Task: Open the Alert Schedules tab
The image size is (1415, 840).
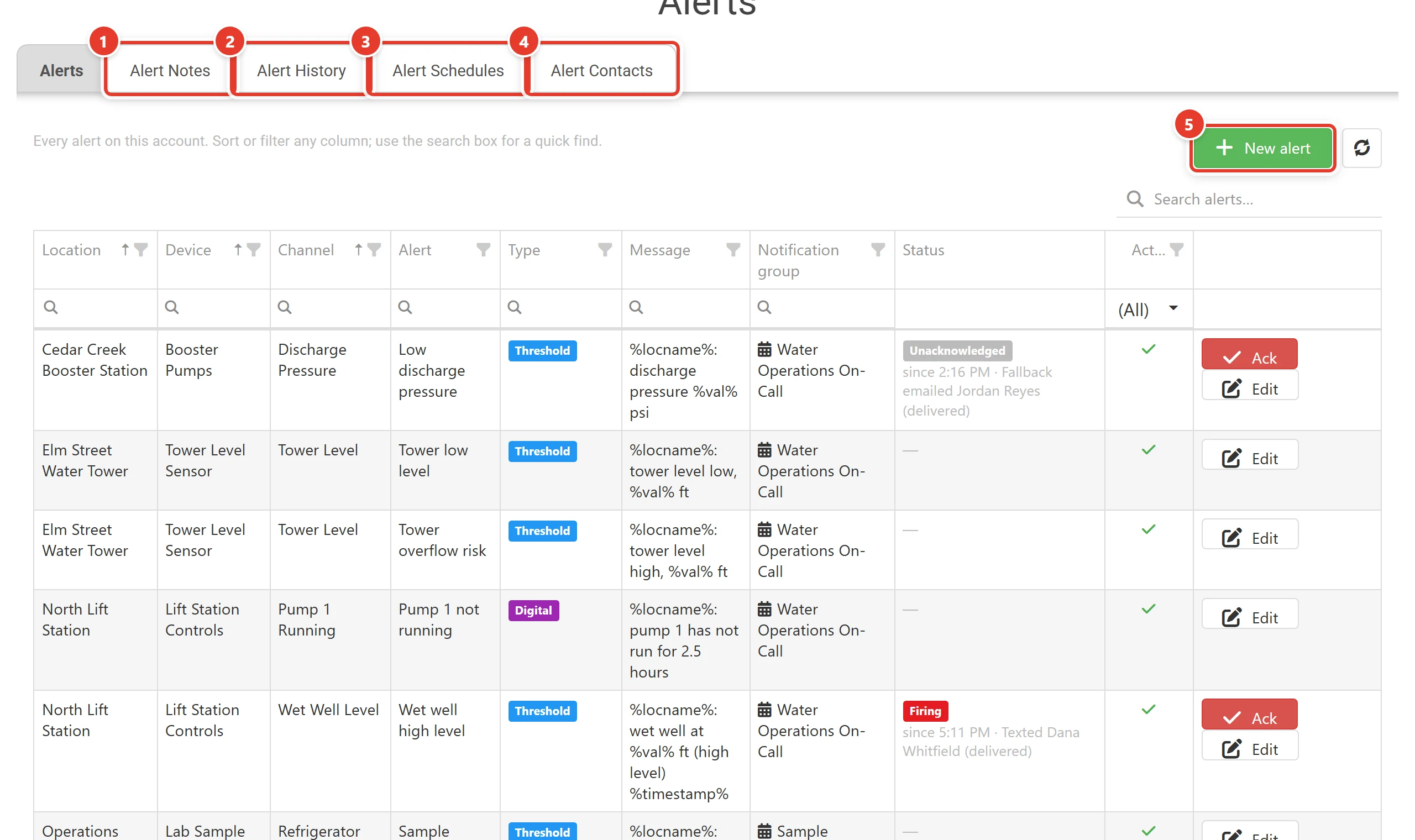Action: pos(448,70)
